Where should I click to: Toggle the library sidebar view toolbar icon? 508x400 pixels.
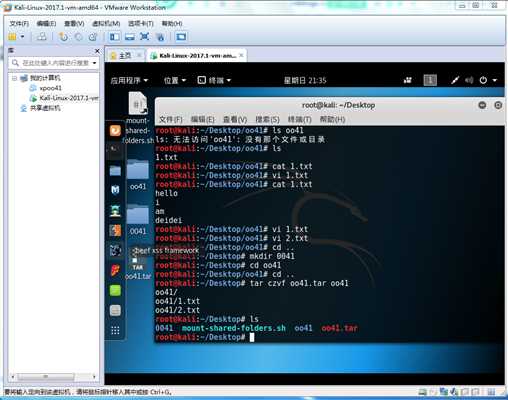pyautogui.click(x=115, y=37)
